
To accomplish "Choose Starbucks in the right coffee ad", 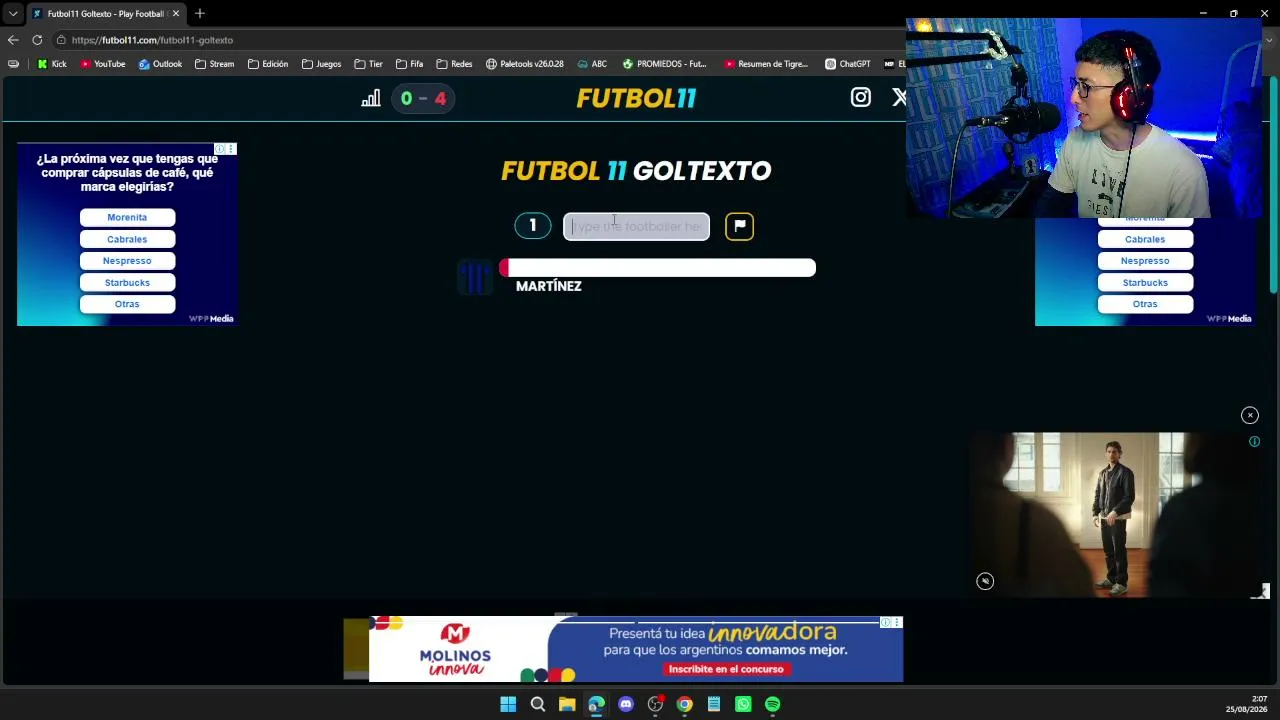I will tap(1145, 283).
